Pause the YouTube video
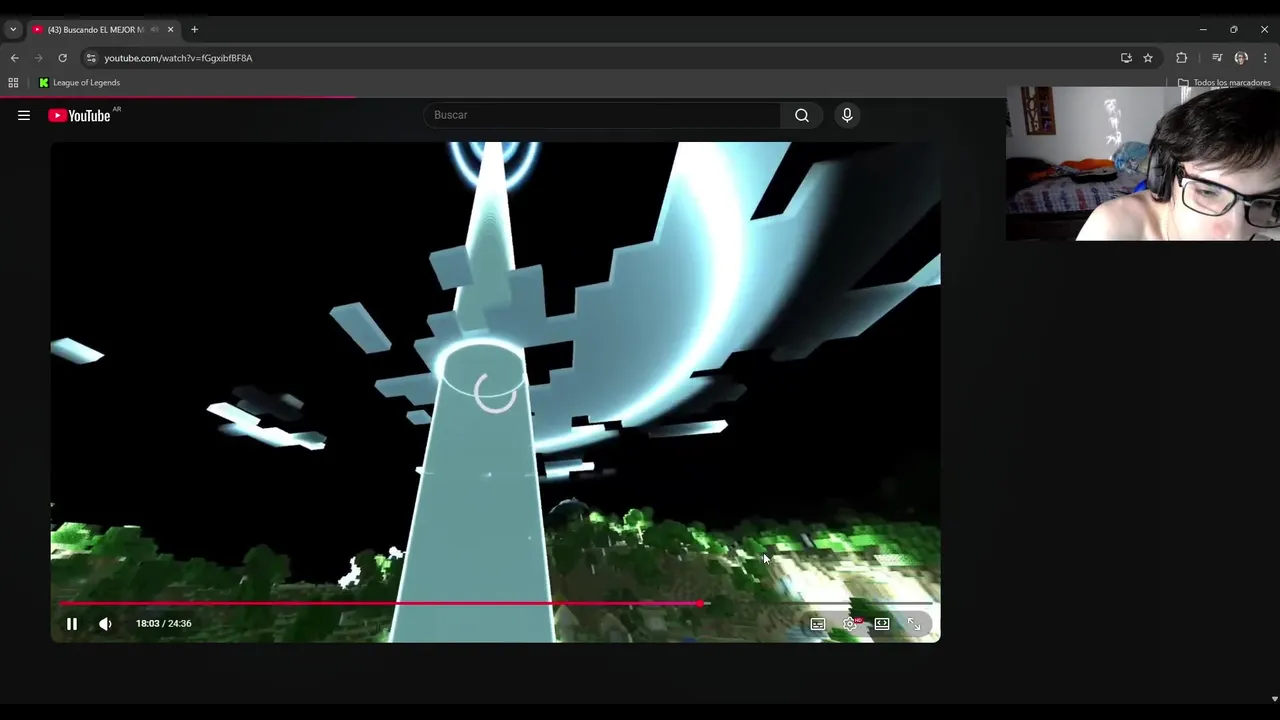The height and width of the screenshot is (720, 1280). tap(72, 623)
